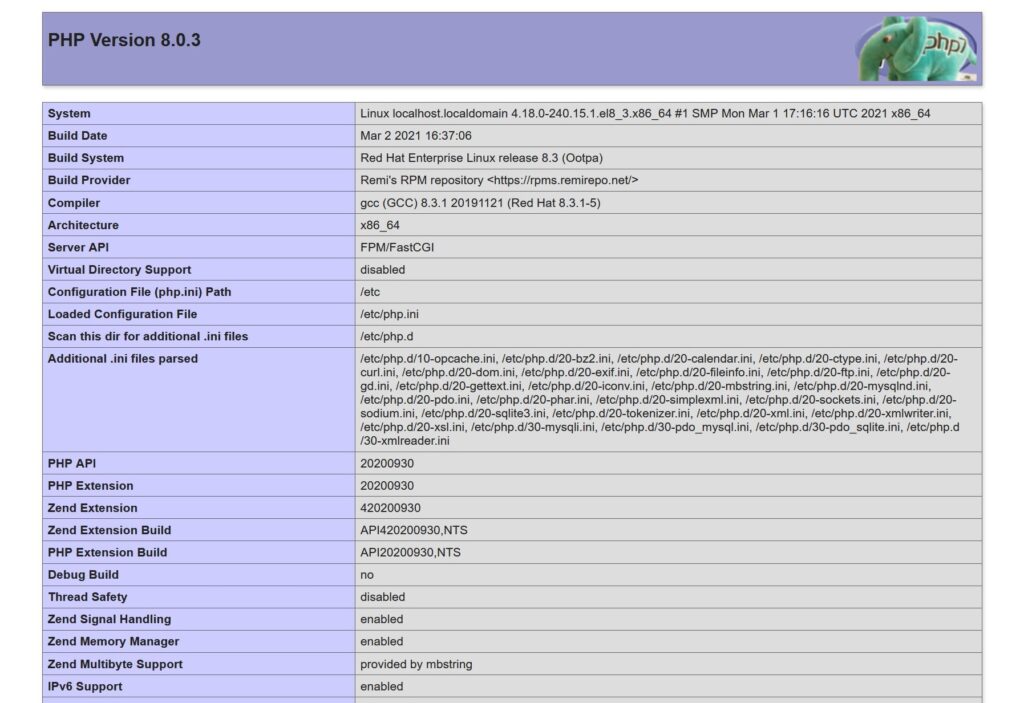Select the 'x86_64' architecture value

click(x=380, y=225)
